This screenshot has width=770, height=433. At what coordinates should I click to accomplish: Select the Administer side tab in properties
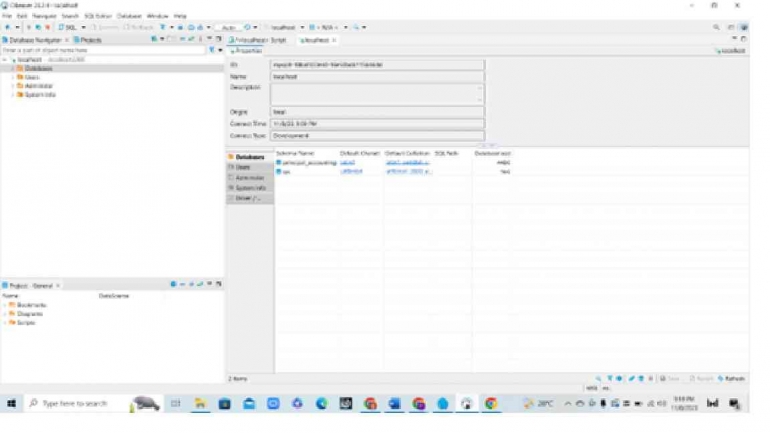click(x=249, y=178)
